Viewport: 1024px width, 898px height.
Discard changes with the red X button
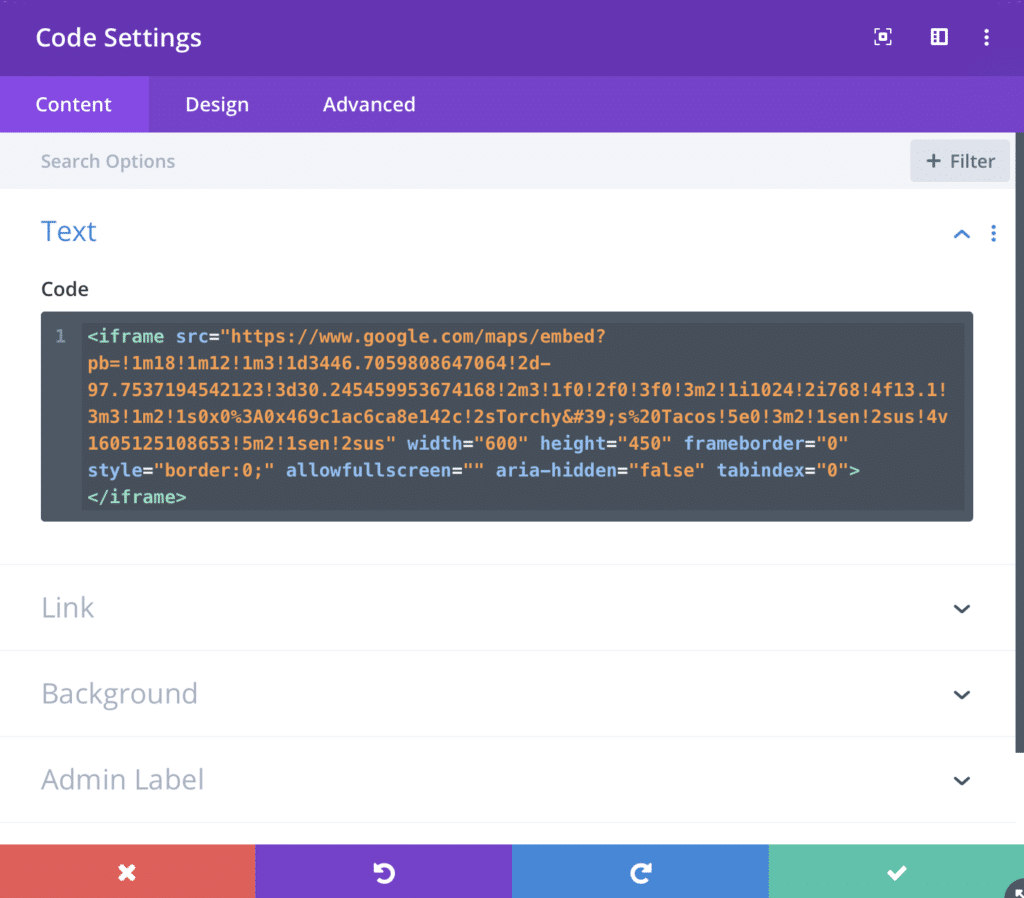(x=127, y=872)
